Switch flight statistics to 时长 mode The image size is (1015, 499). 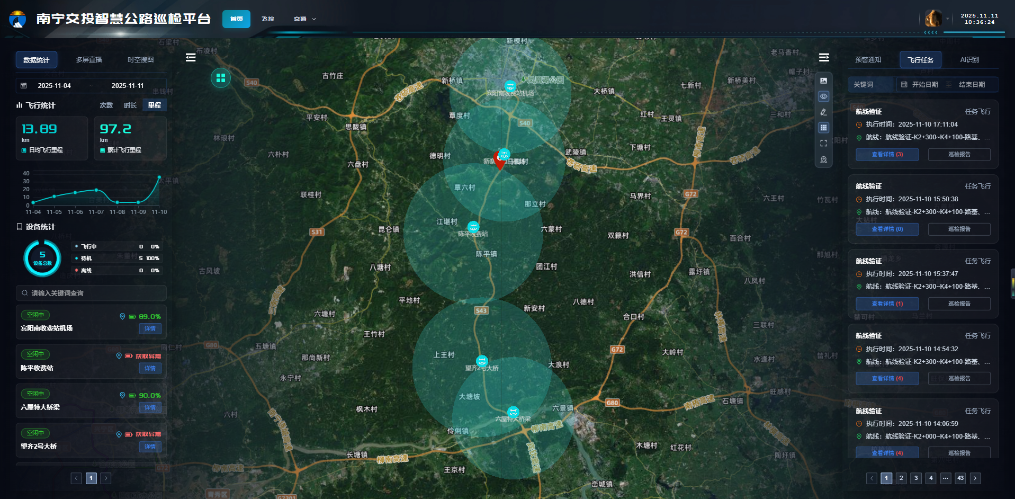(130, 105)
